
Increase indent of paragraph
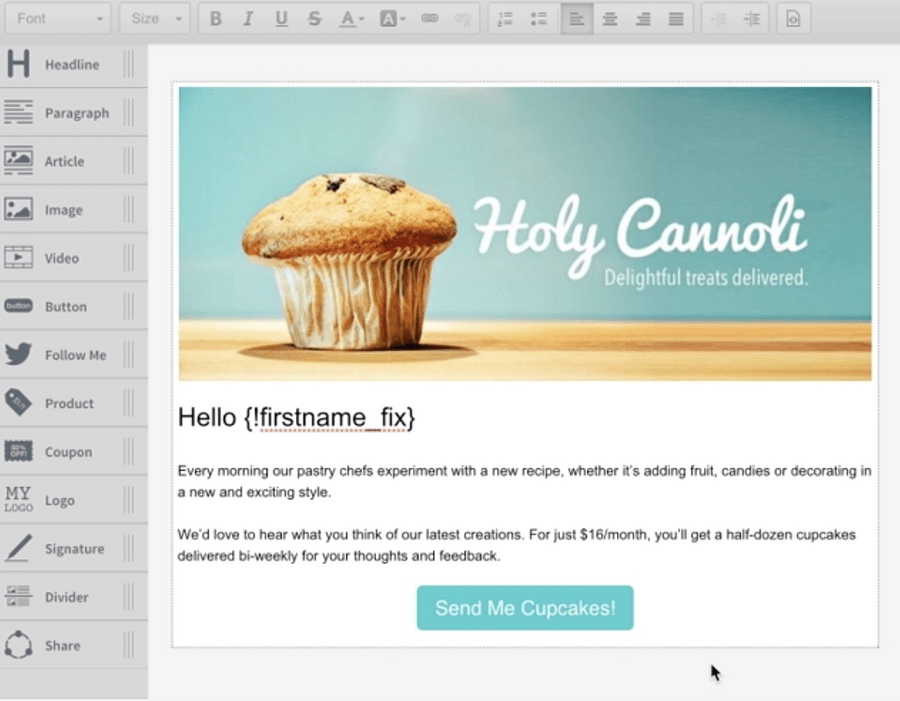tap(752, 18)
